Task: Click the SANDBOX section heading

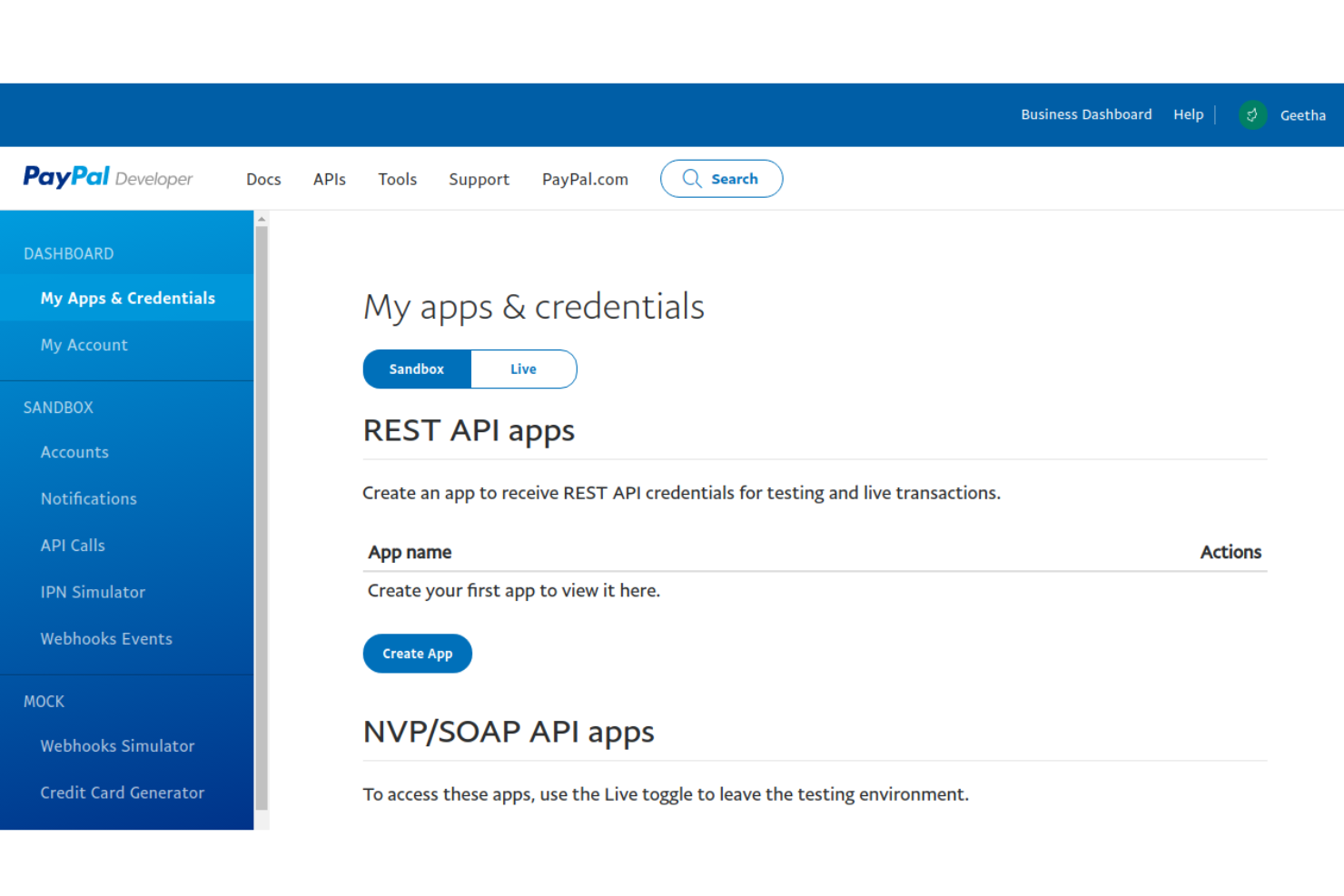Action: (x=58, y=408)
